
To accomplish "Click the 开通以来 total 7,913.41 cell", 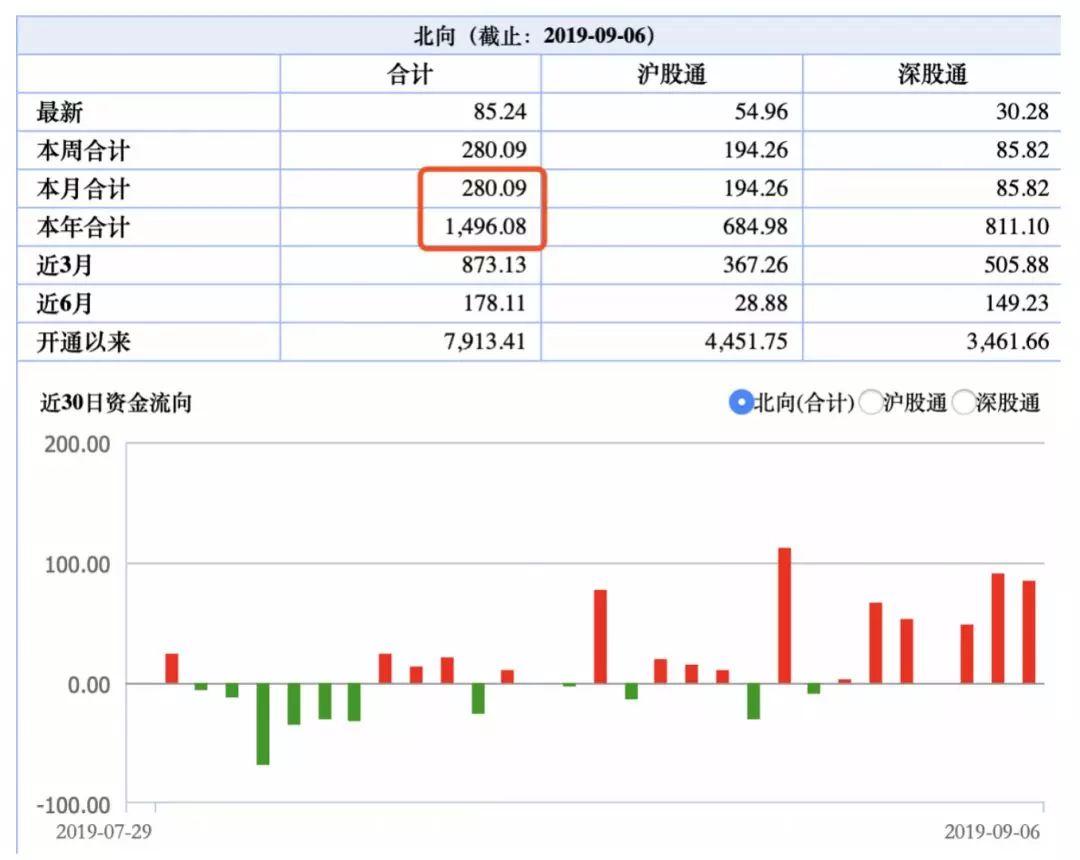I will [x=485, y=342].
